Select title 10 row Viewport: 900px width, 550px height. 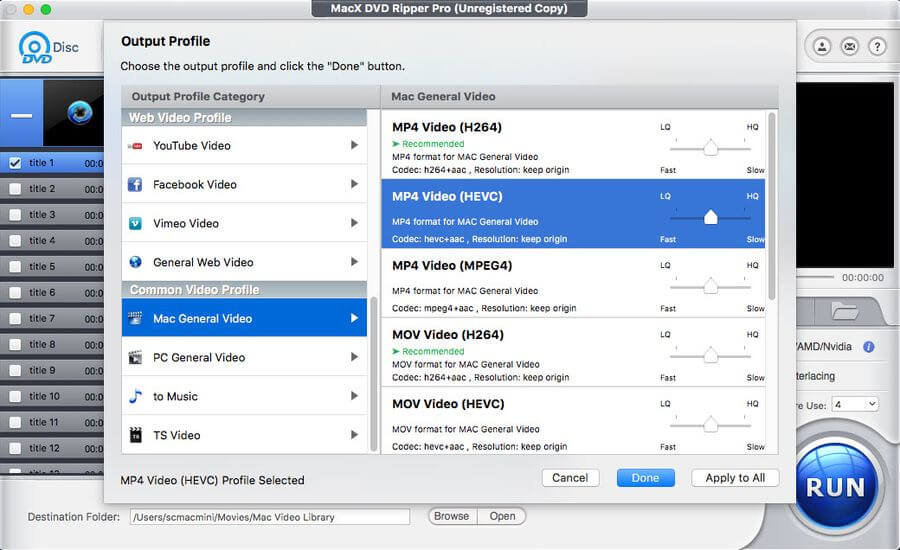click(x=52, y=396)
